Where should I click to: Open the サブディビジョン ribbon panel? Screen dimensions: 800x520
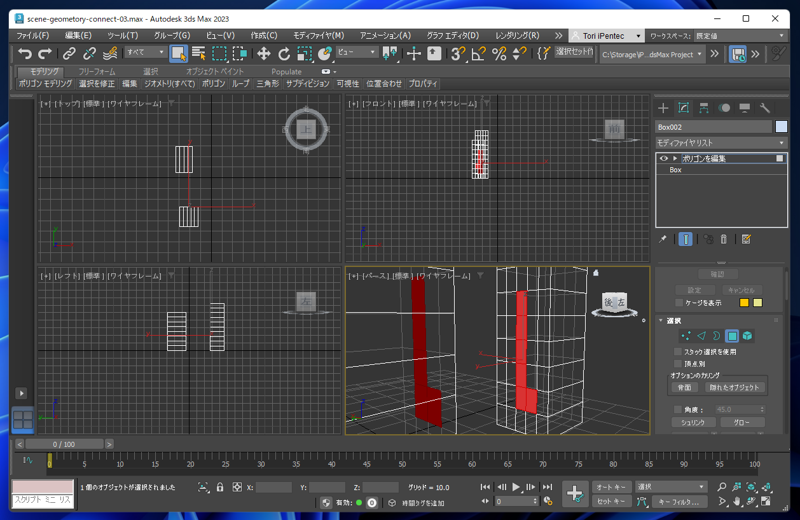pyautogui.click(x=307, y=84)
